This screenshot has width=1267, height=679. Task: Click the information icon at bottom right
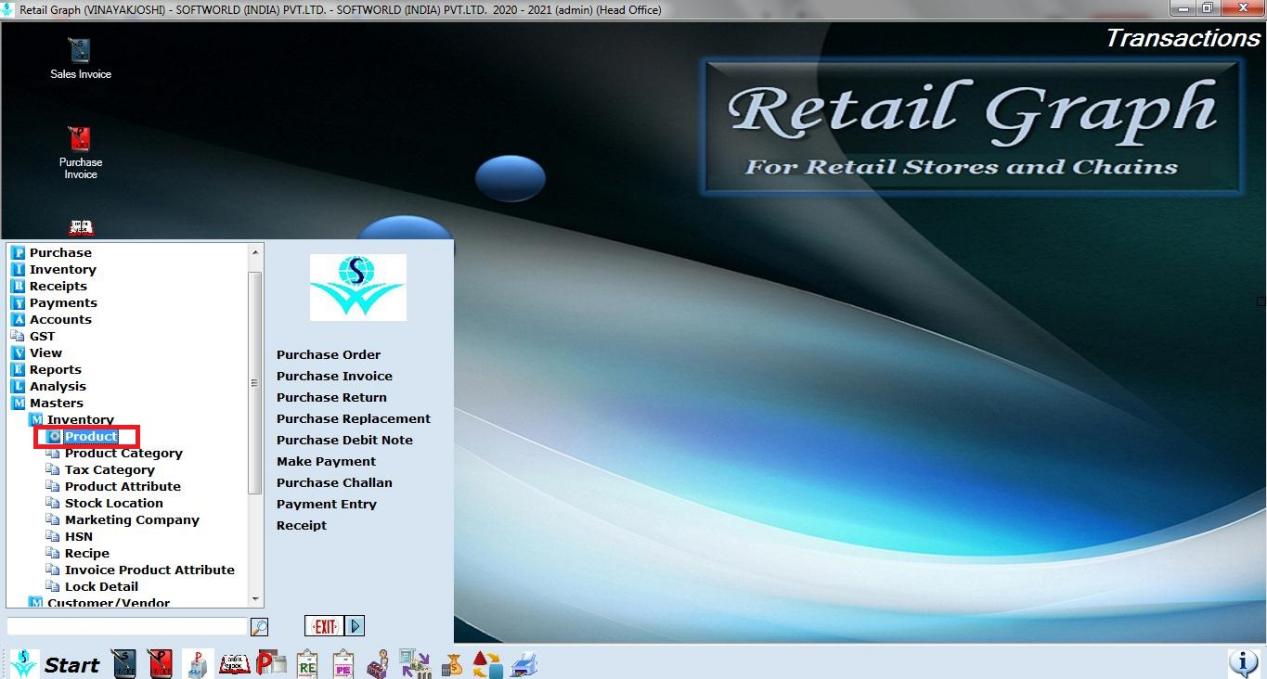tap(1243, 663)
